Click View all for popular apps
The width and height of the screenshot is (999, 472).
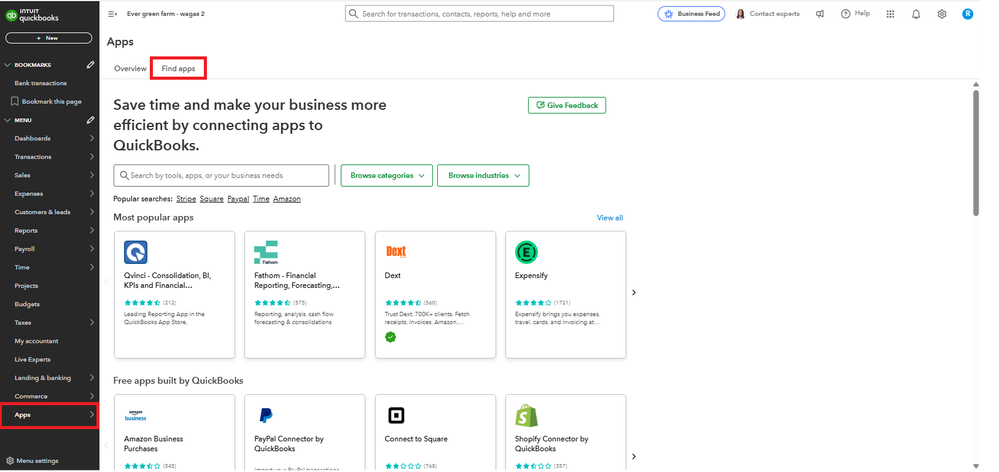610,218
